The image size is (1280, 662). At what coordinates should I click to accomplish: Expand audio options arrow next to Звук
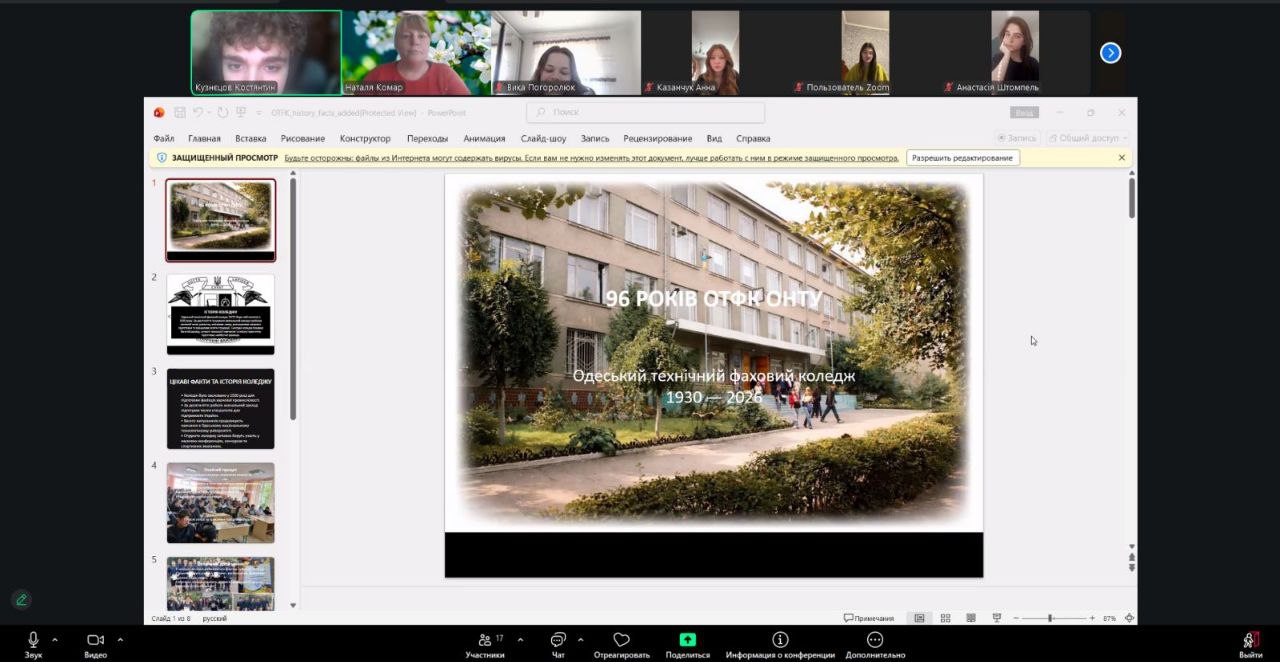pos(55,639)
